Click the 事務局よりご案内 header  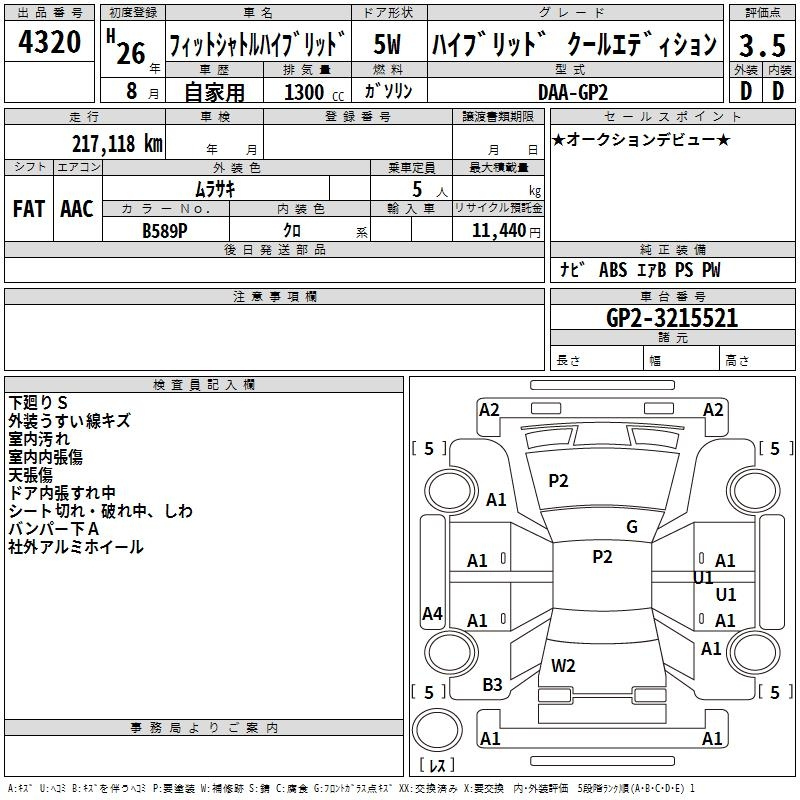pos(204,728)
